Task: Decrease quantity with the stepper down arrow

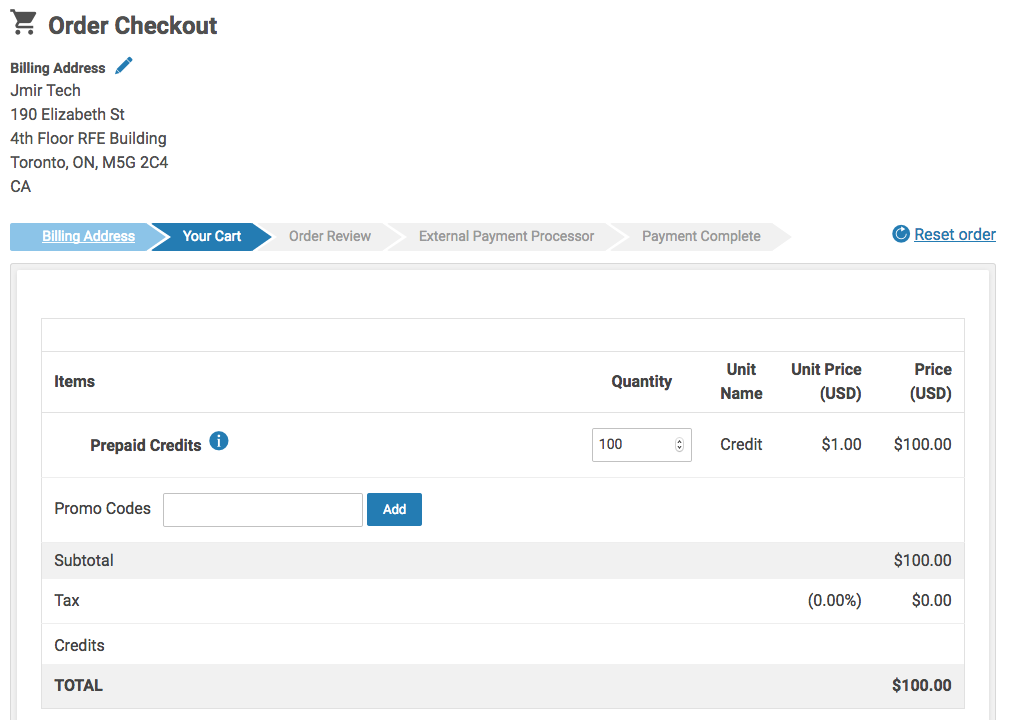Action: 680,449
